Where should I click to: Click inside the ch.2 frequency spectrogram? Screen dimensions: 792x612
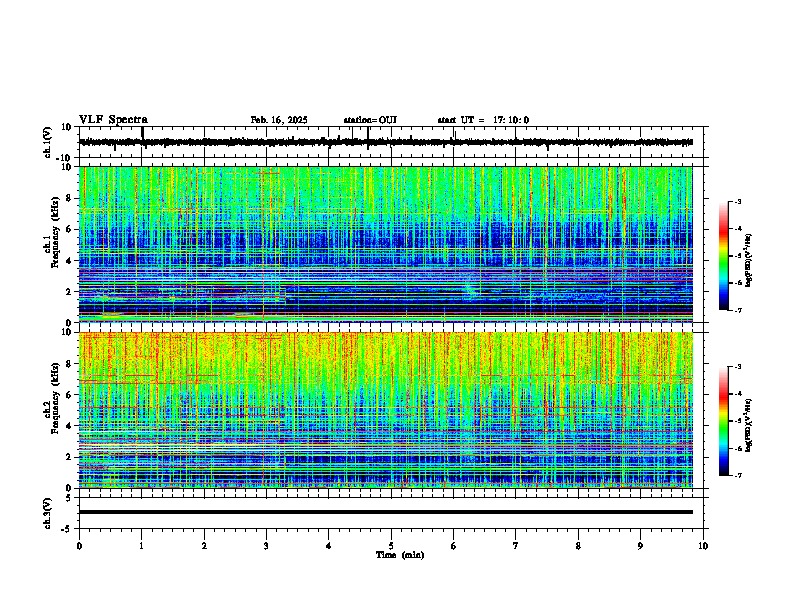click(386, 410)
